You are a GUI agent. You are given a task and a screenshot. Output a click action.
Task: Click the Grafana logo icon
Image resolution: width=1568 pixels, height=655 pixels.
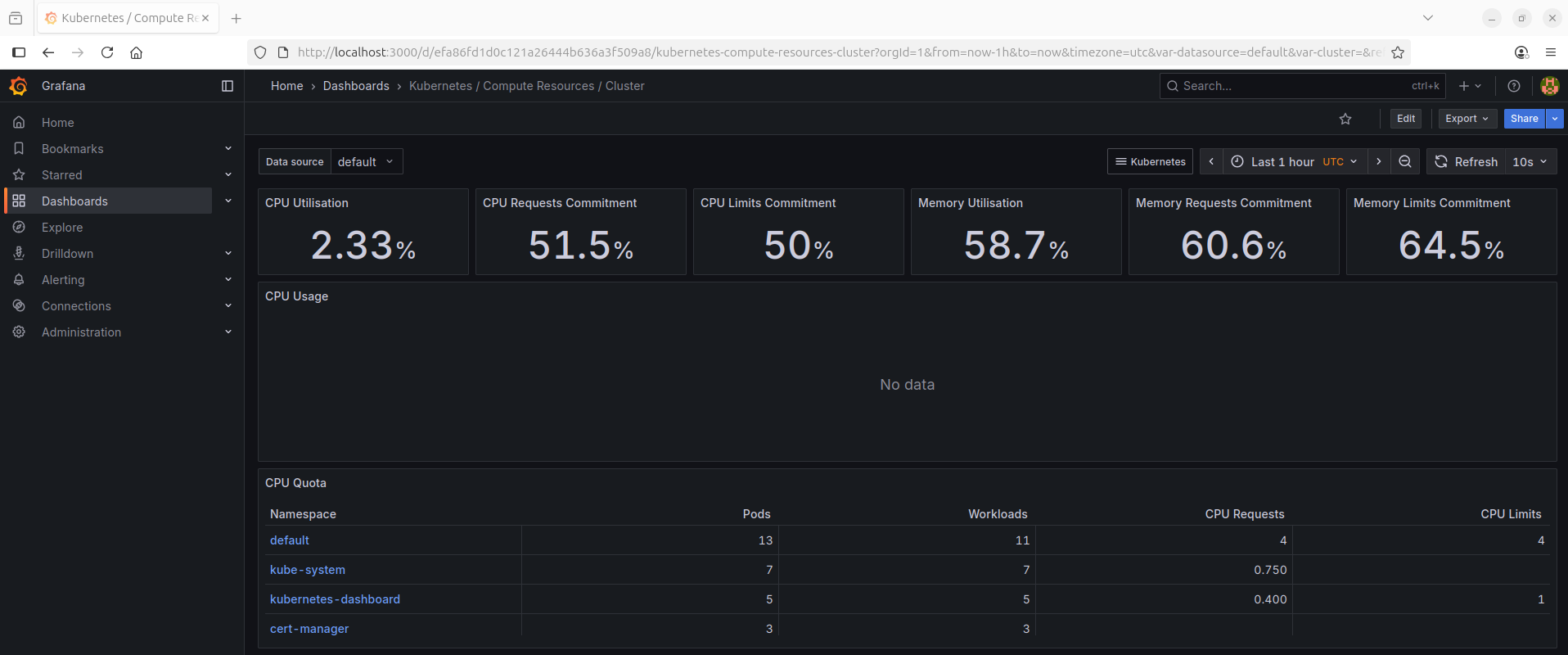coord(18,86)
